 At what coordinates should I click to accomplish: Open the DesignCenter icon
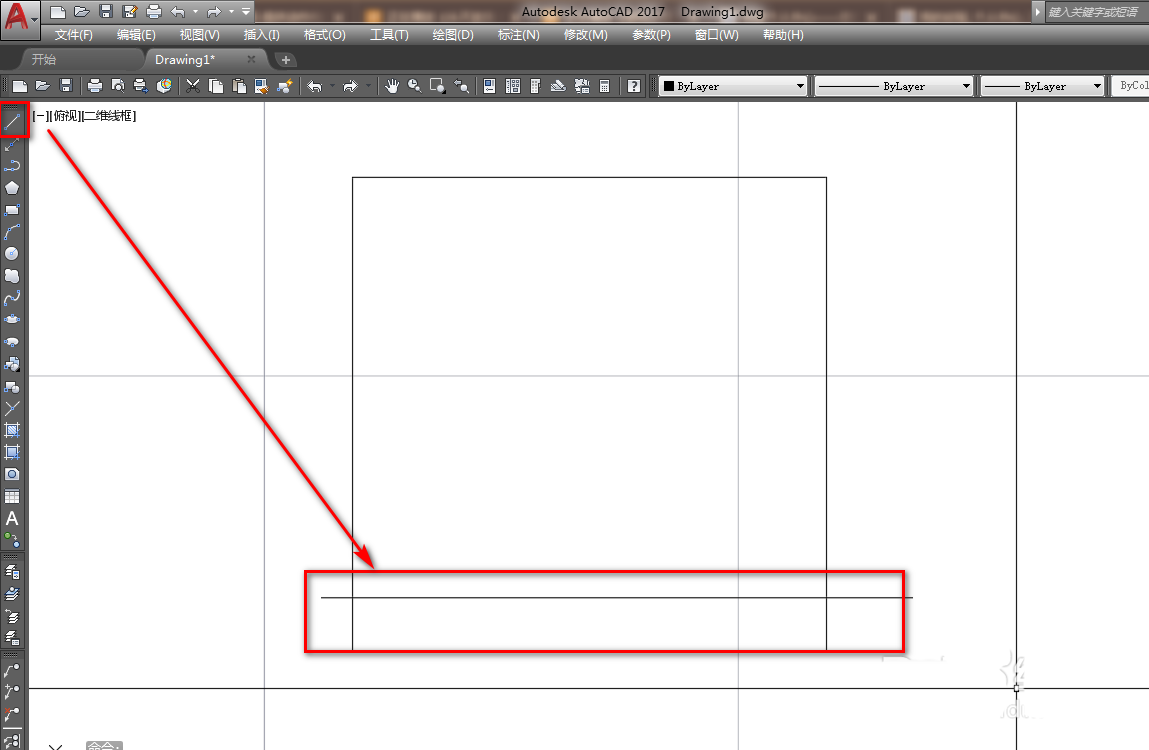coord(513,87)
